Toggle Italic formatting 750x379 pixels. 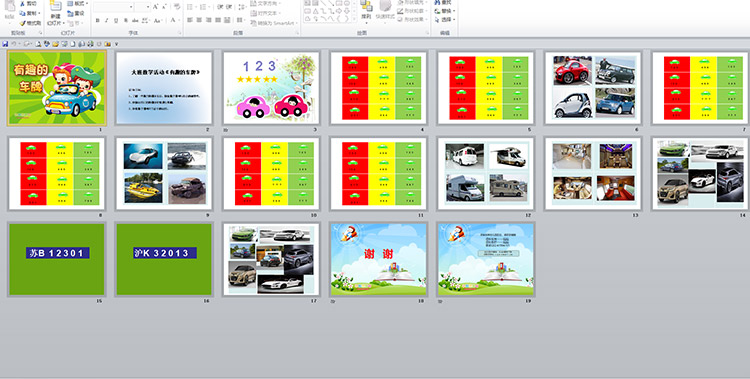(x=107, y=21)
